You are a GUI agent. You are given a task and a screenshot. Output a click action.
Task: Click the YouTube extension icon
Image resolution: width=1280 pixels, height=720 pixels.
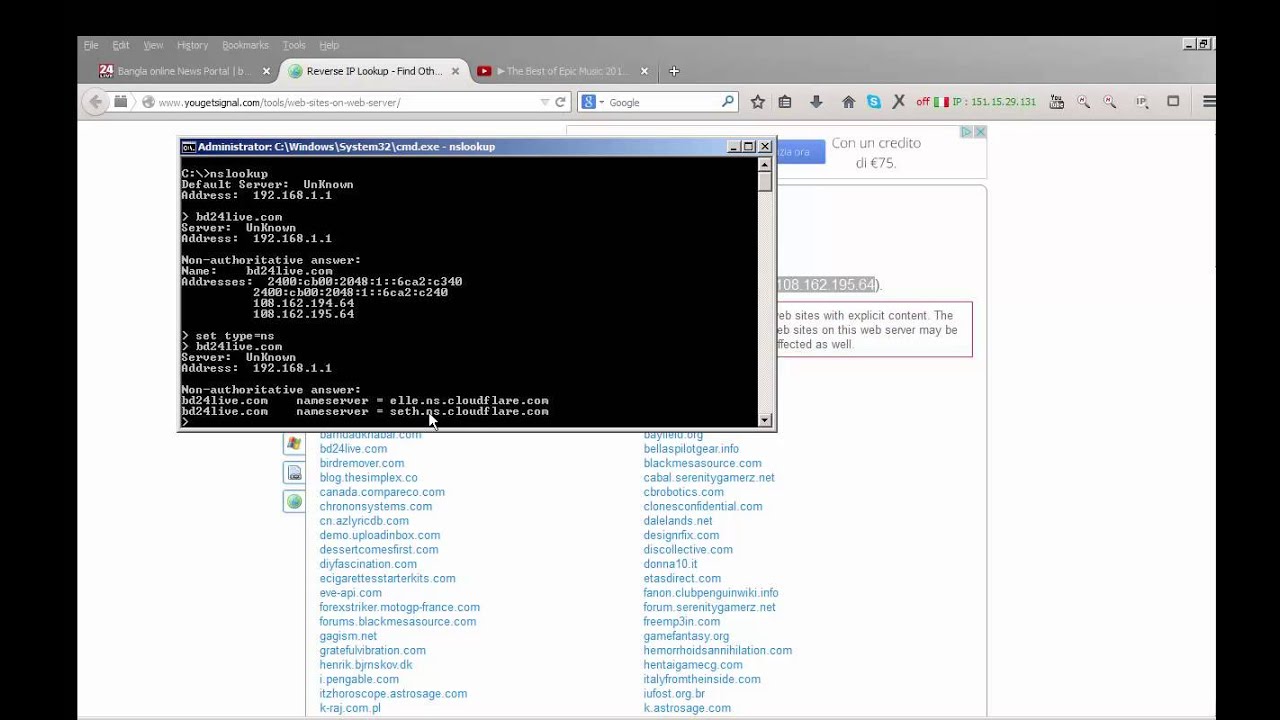1056,102
